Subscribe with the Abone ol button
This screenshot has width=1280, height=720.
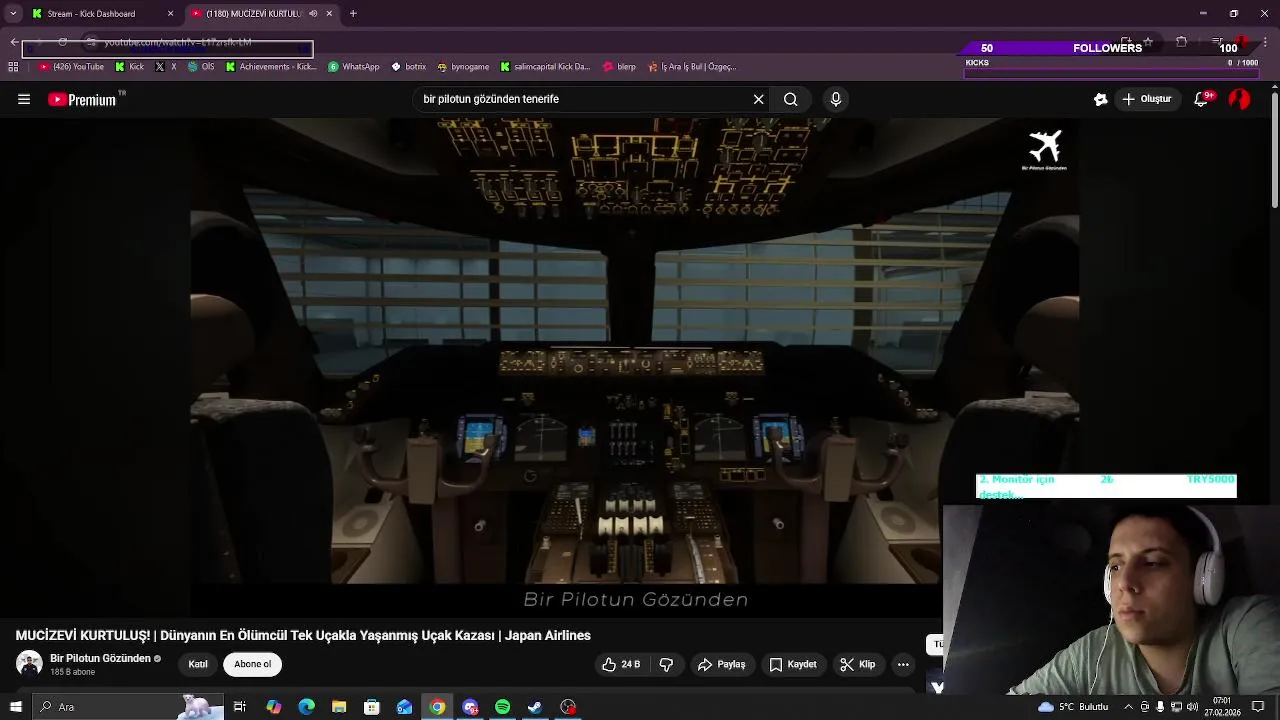pyautogui.click(x=253, y=664)
